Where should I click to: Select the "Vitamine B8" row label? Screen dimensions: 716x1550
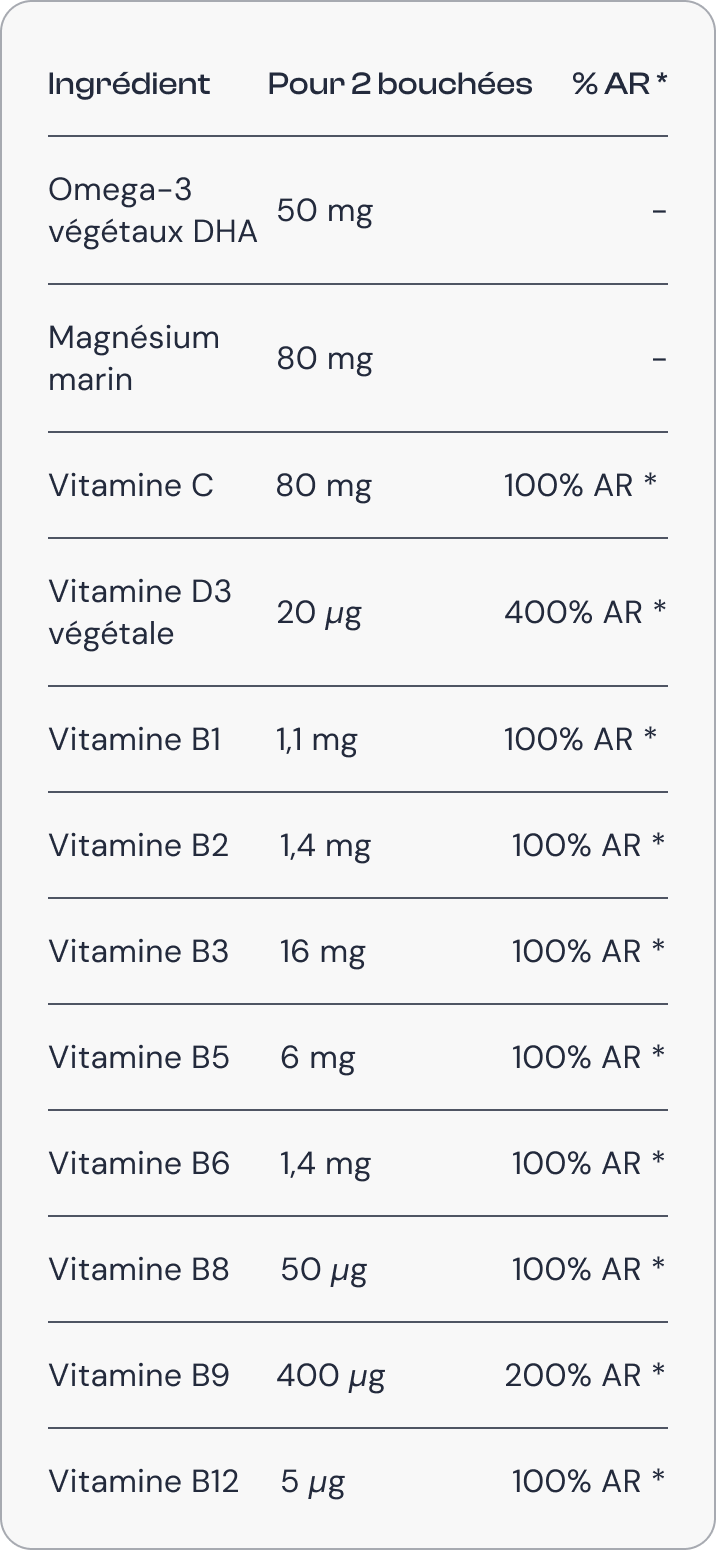point(138,1269)
